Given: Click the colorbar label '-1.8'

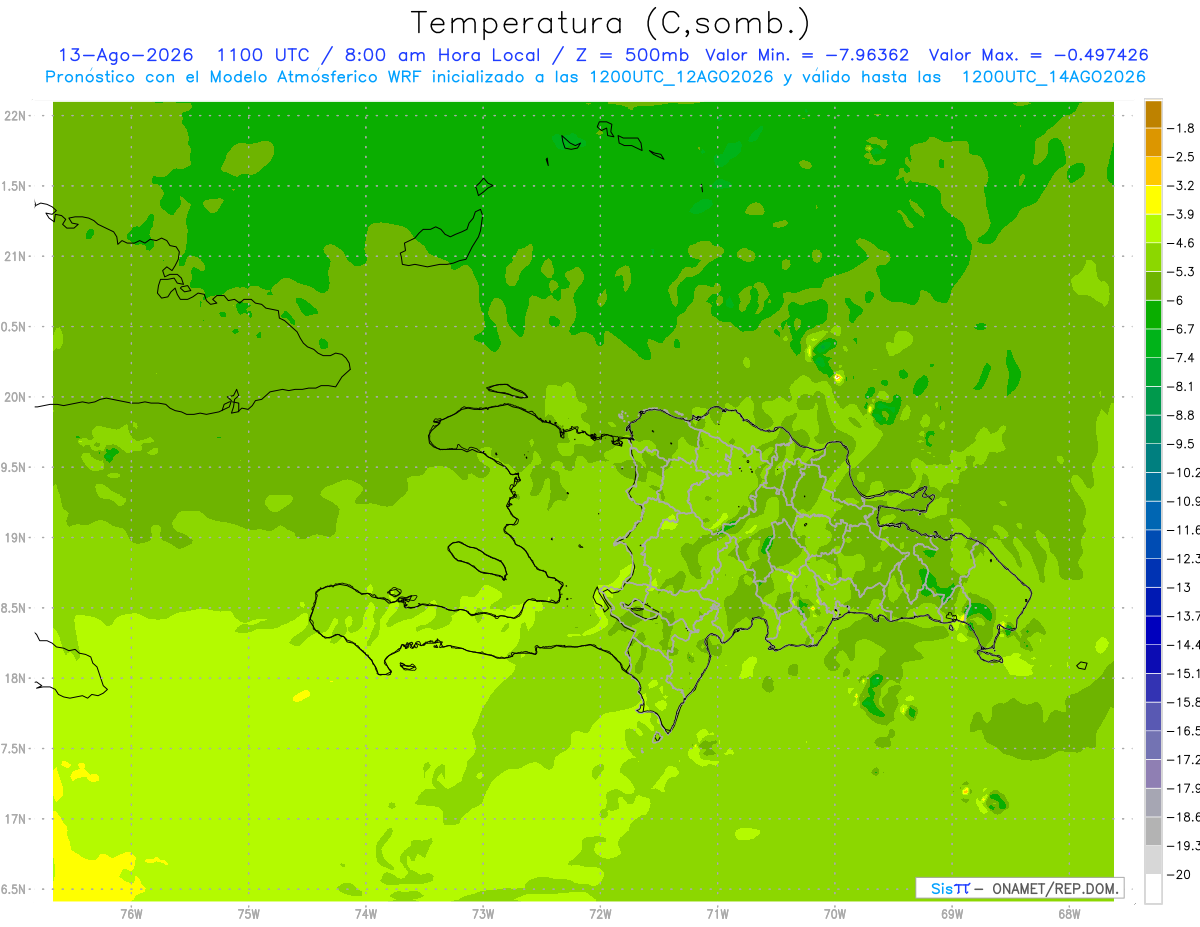Looking at the screenshot, I should (x=1183, y=128).
